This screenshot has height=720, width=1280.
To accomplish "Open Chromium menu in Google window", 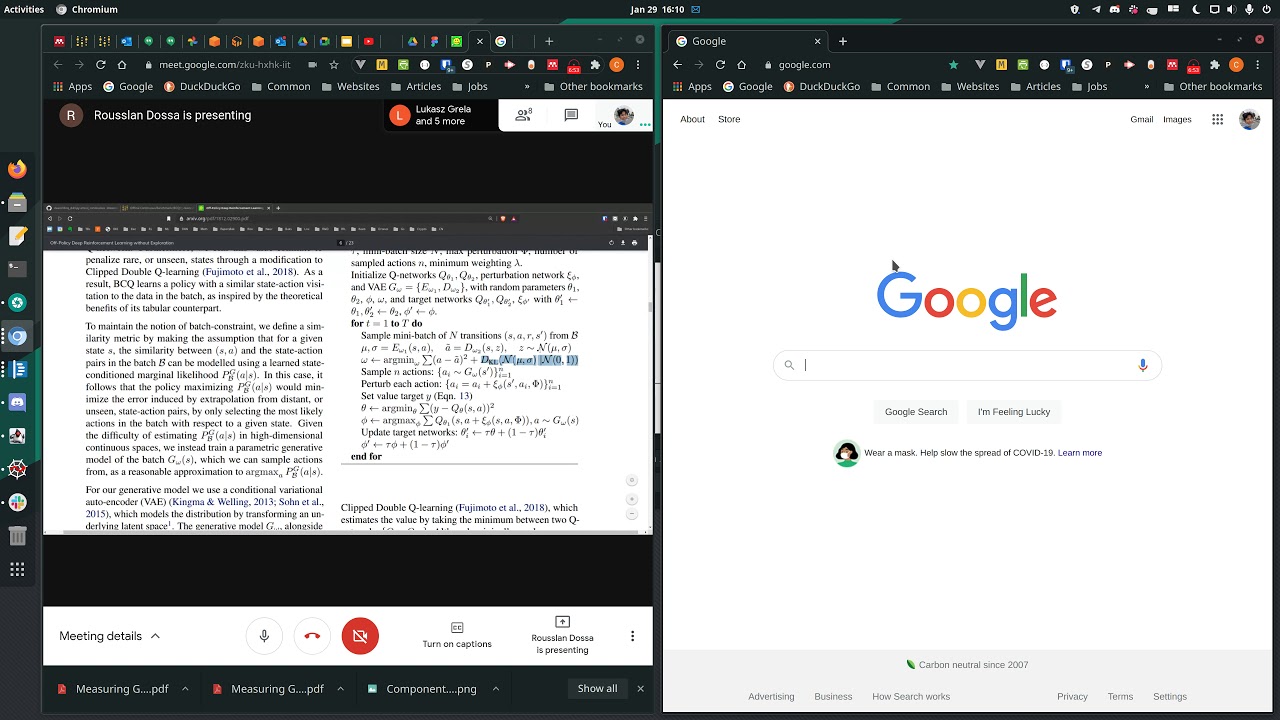I will pyautogui.click(x=1259, y=65).
